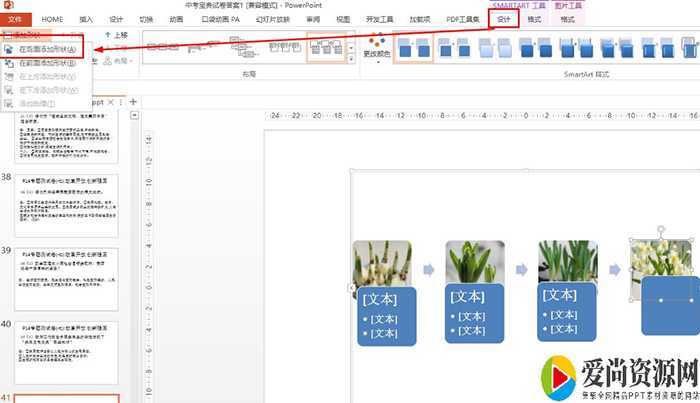Switch to SmartArt 设计 tab

(x=503, y=19)
